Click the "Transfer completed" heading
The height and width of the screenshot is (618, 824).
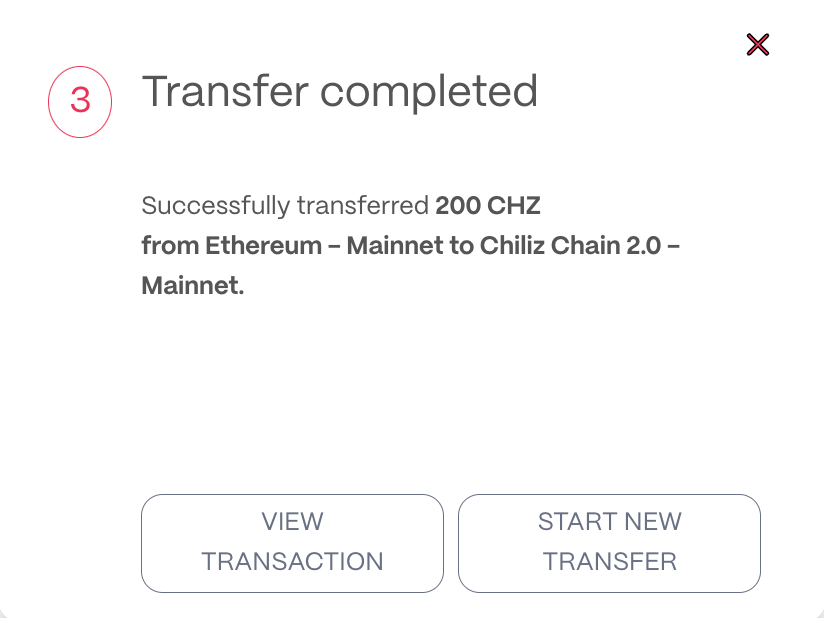[339, 92]
